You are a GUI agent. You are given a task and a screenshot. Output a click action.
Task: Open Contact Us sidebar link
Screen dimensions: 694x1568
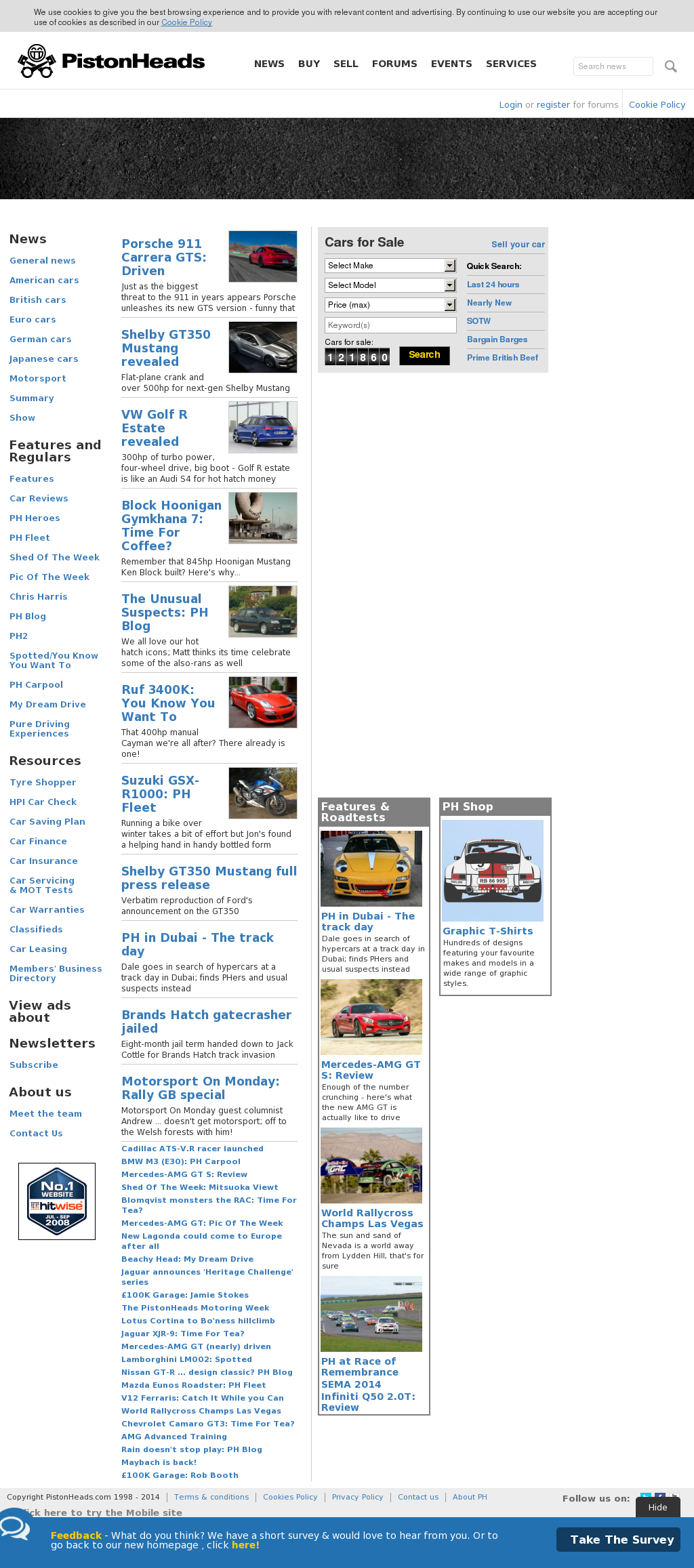coord(36,1134)
